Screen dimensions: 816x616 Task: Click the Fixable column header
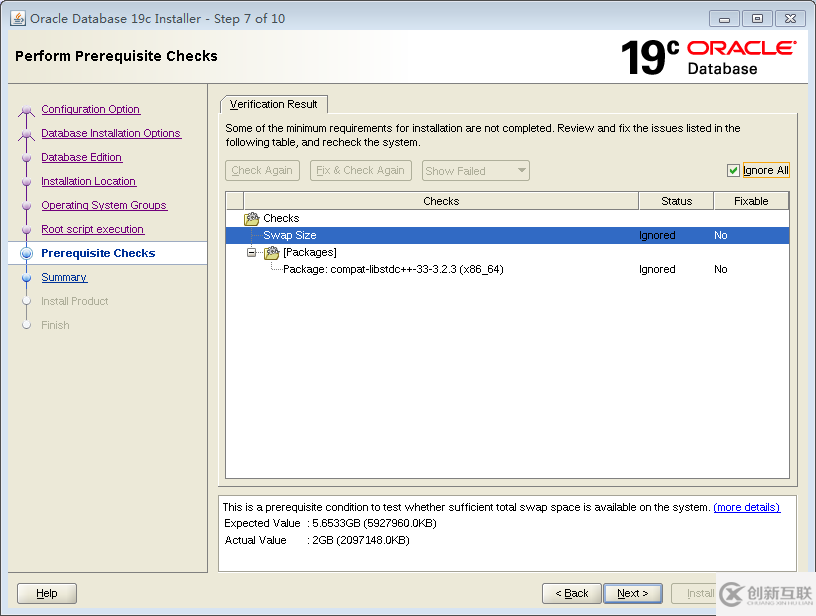751,201
